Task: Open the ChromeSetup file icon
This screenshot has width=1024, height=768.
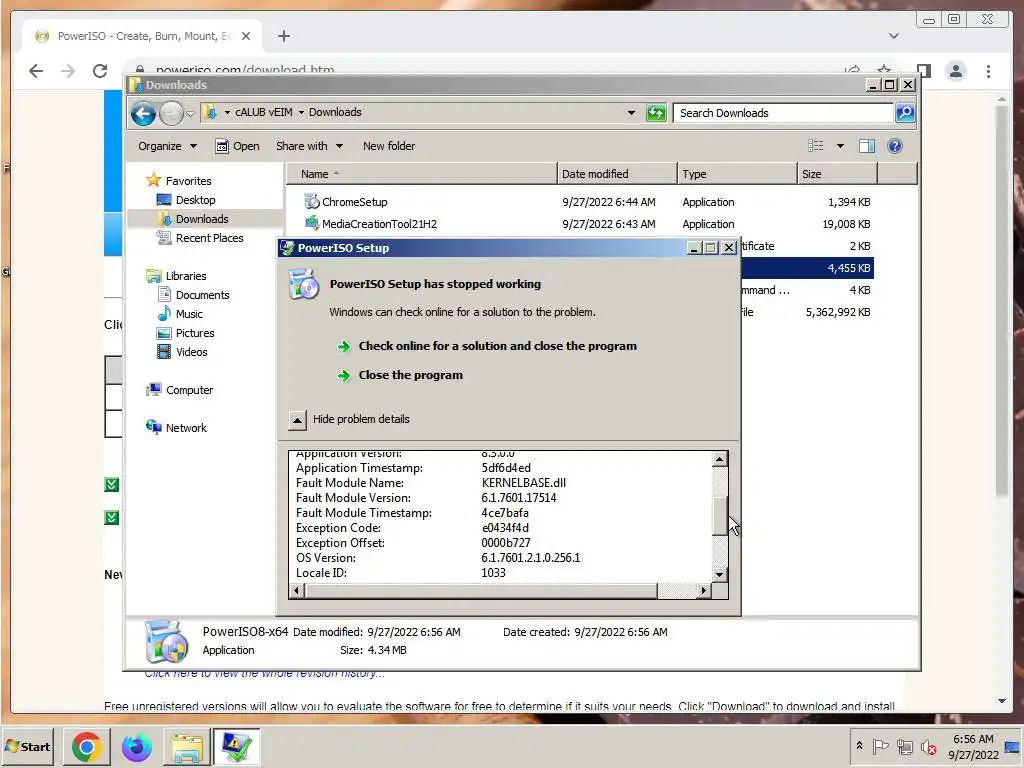Action: point(312,201)
